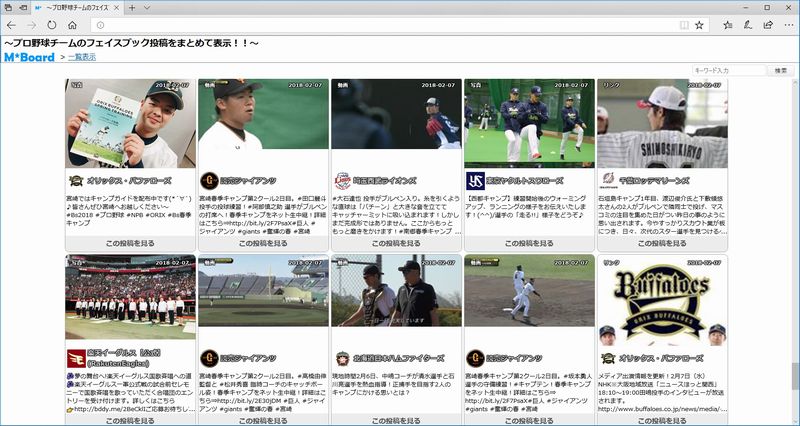Open the Rakuten Eagles choir photo
The height and width of the screenshot is (426, 800).
click(130, 297)
